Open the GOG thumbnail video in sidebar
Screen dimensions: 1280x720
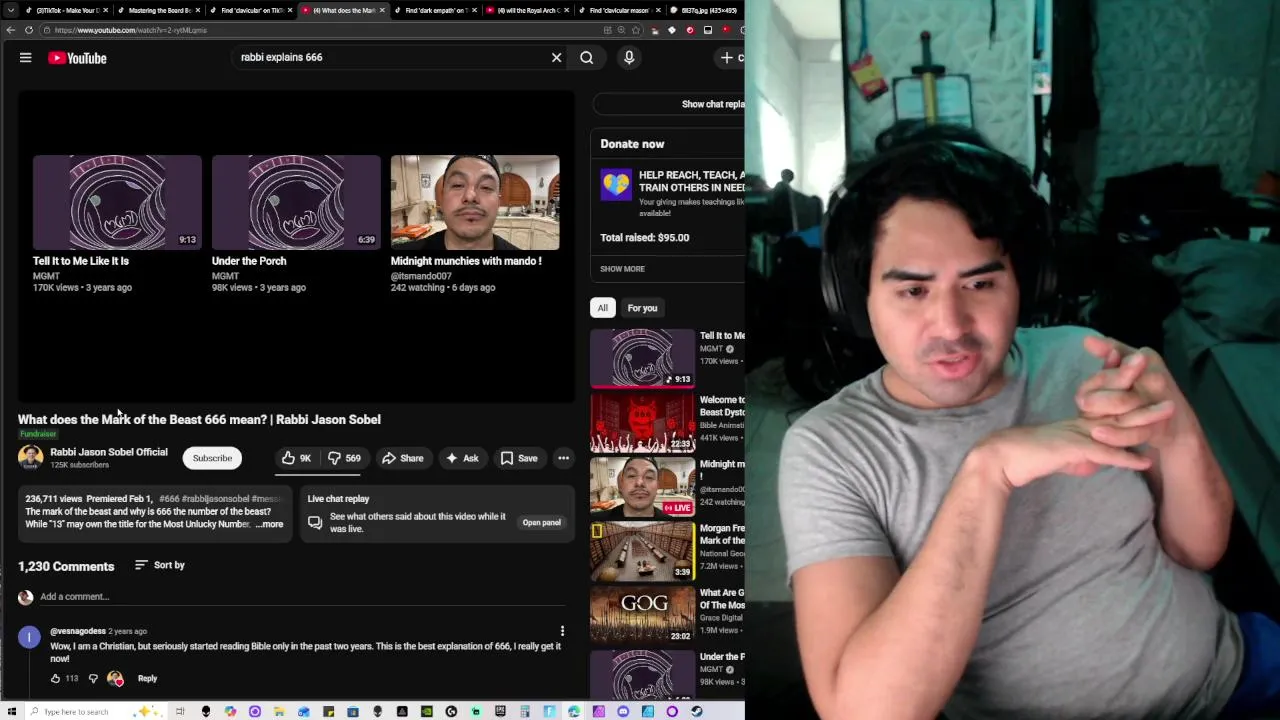pos(642,616)
